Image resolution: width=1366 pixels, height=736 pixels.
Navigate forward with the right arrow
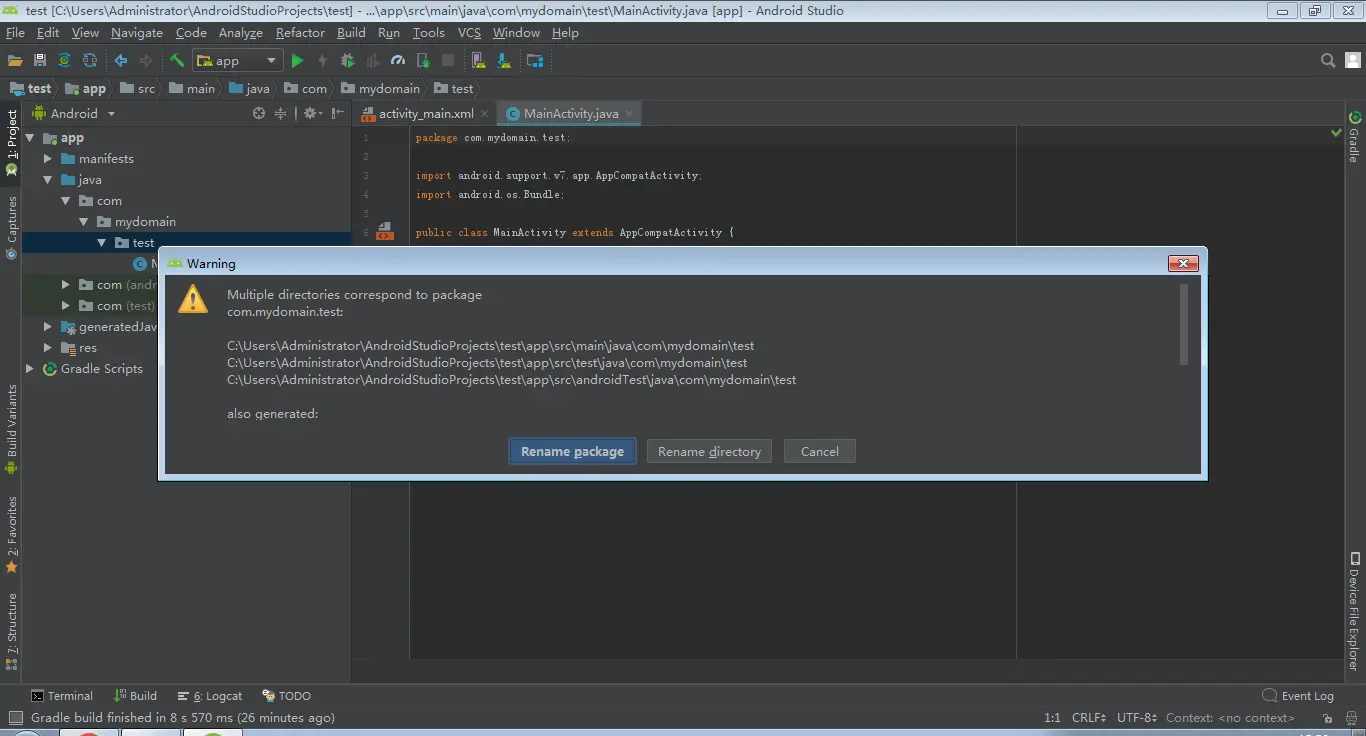pyautogui.click(x=146, y=61)
